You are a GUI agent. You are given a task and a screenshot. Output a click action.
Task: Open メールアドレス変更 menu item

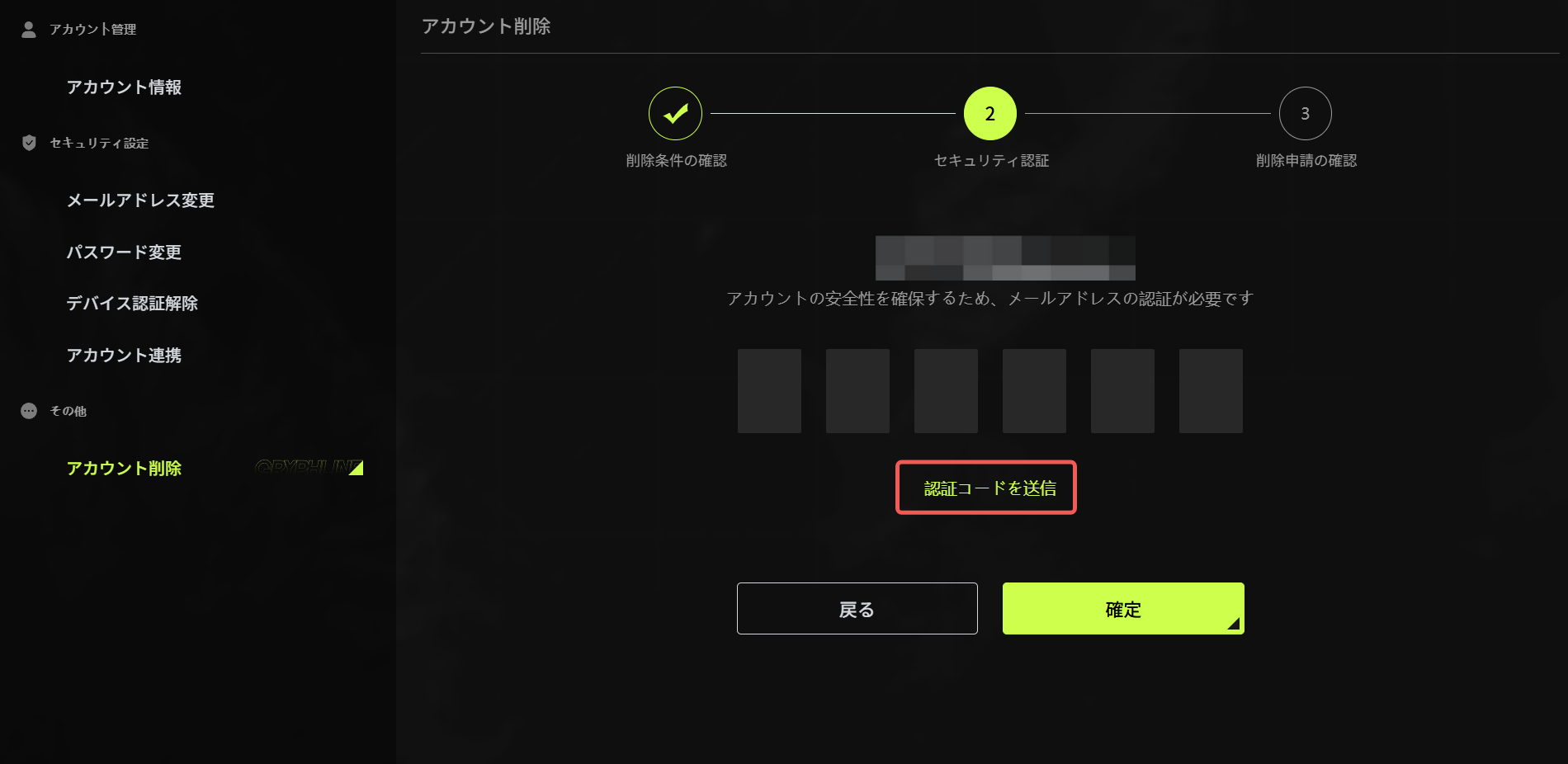pyautogui.click(x=140, y=200)
